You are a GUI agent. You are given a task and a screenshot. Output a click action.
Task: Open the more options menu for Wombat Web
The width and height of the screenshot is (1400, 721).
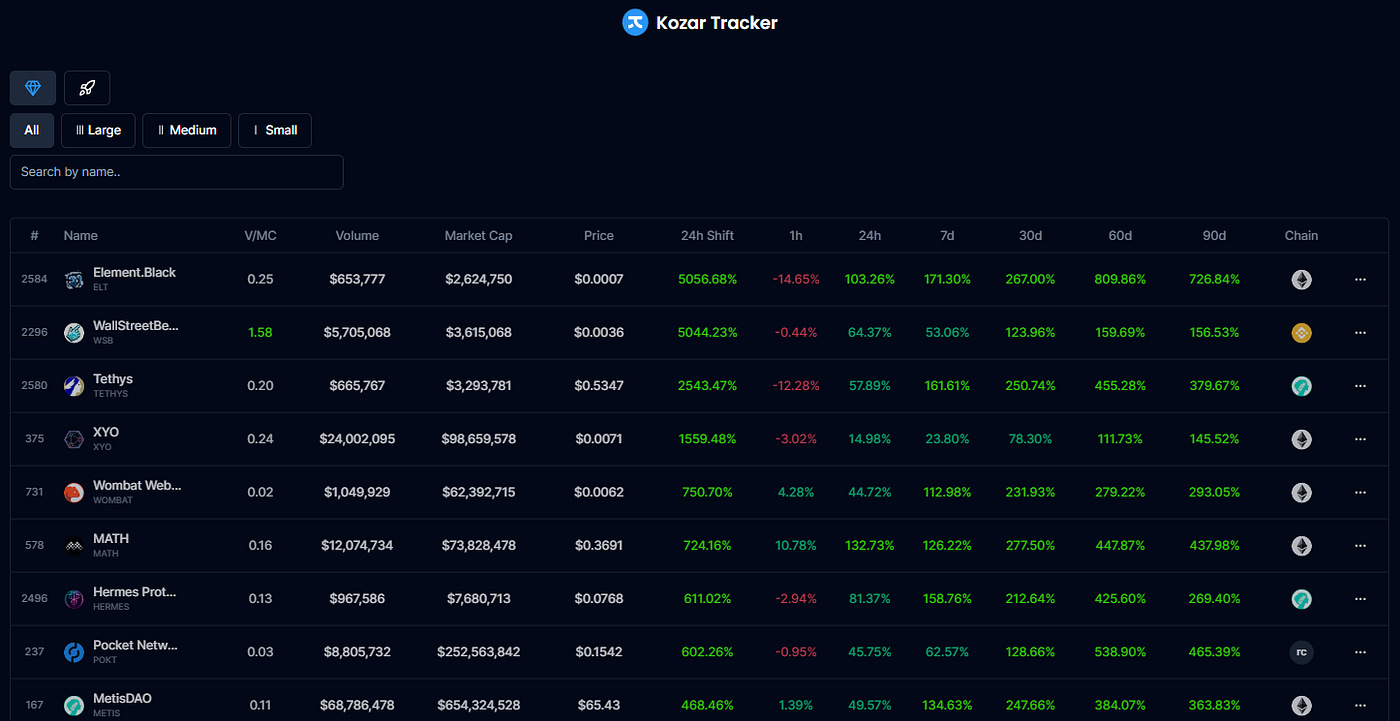pos(1360,493)
